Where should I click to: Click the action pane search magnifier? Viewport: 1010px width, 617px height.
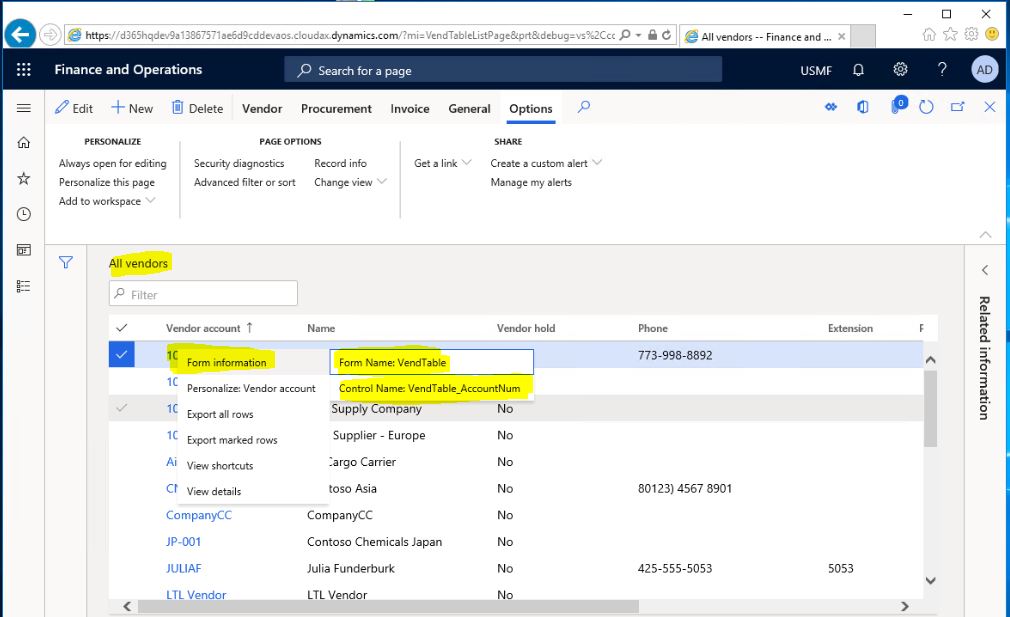584,107
